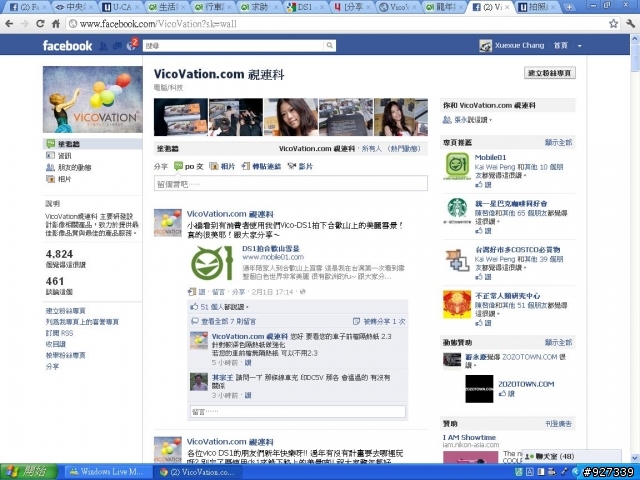Image resolution: width=640 pixels, height=480 pixels.
Task: Open the browser home icon
Action: coord(56,24)
